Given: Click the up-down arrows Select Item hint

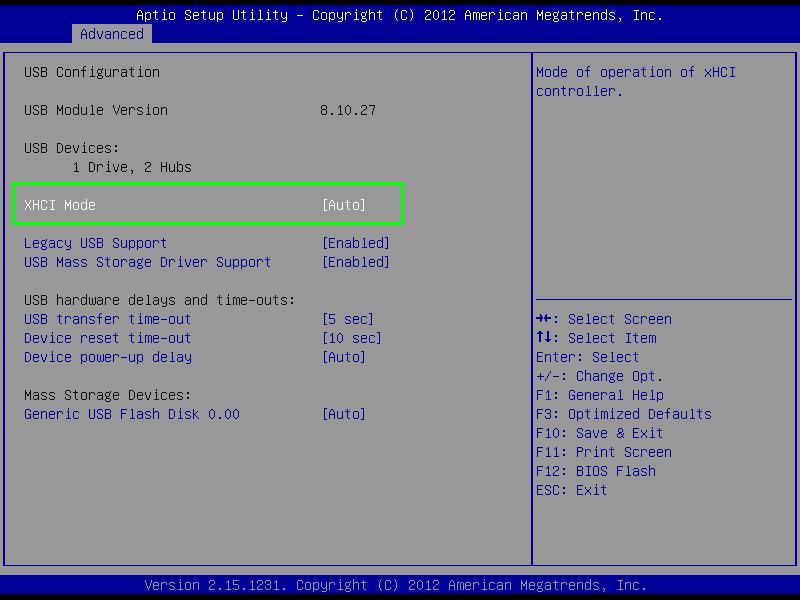Looking at the screenshot, I should click(x=596, y=338).
